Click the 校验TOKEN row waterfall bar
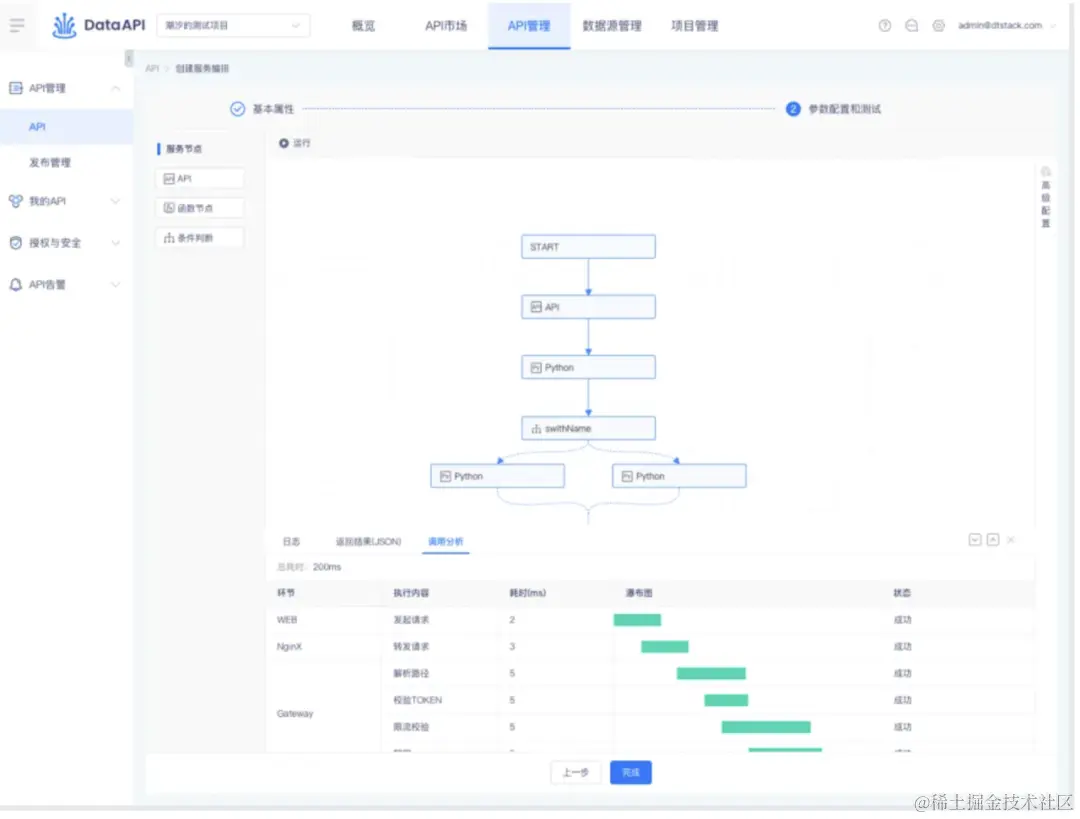The image size is (1080, 819). (x=726, y=701)
